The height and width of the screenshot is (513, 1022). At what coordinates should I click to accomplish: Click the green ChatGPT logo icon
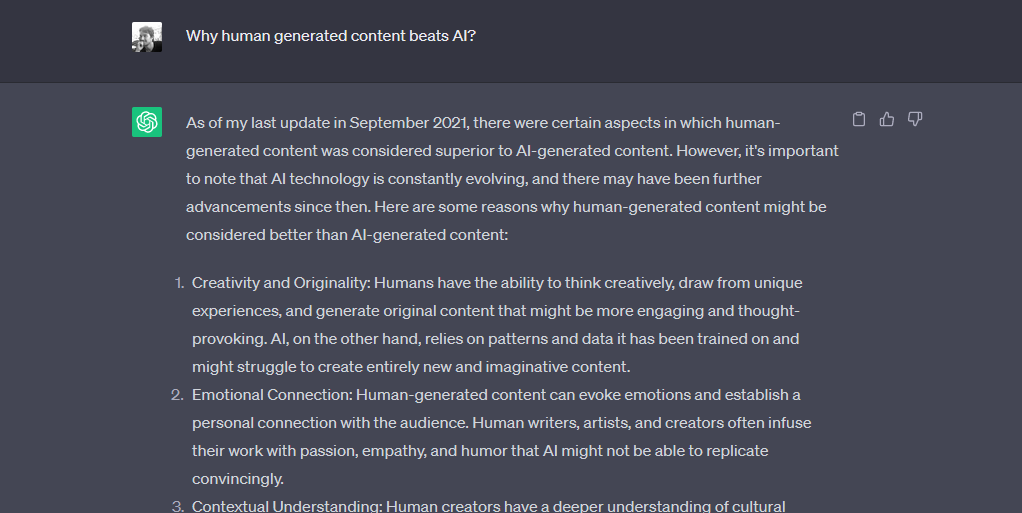click(147, 122)
